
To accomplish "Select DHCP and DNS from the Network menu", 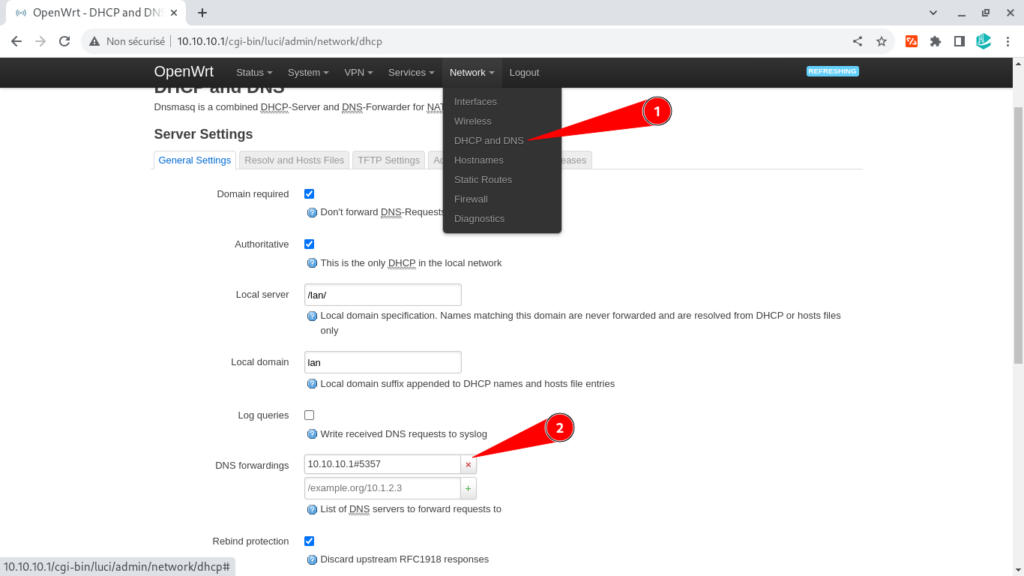I will 488,140.
